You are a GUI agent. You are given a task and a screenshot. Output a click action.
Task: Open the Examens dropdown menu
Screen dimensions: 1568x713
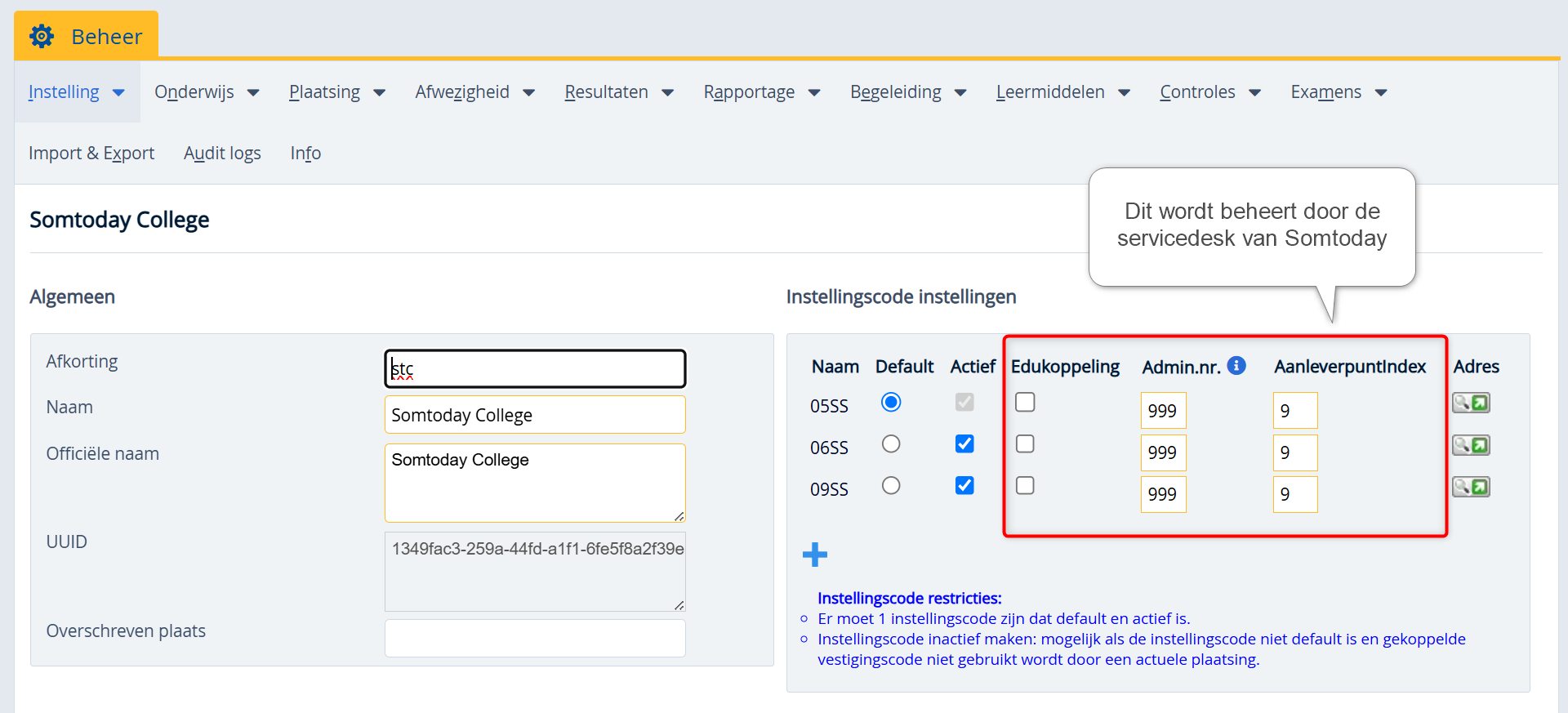(x=1338, y=92)
